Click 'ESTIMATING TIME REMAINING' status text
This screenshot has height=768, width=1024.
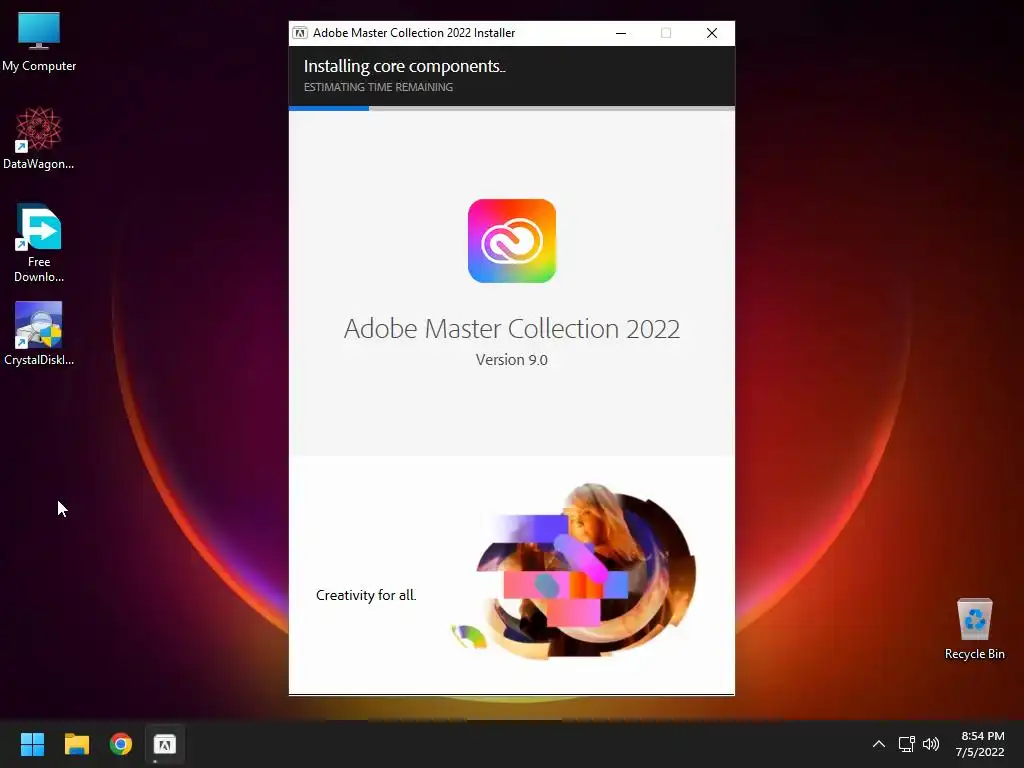[378, 88]
